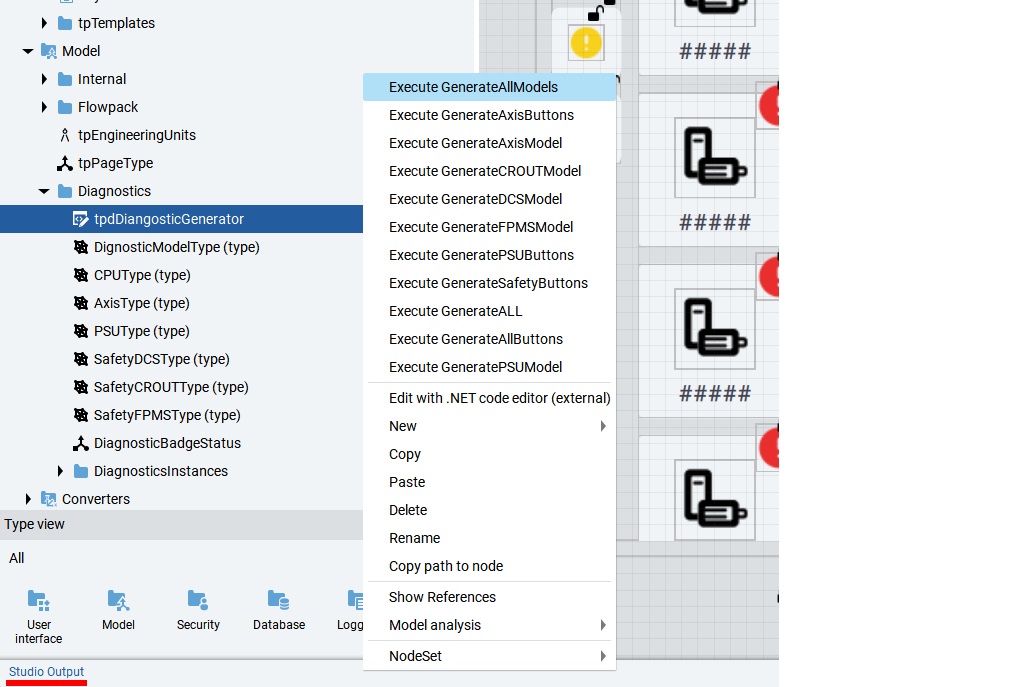1021x687 pixels.
Task: Collapse the Diagnostics folder
Action: coord(44,191)
